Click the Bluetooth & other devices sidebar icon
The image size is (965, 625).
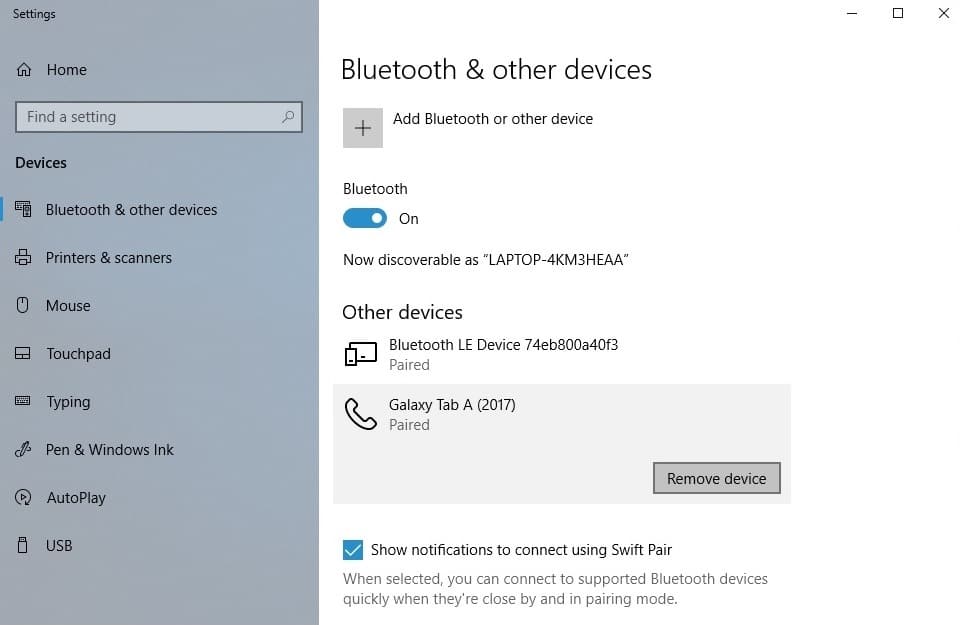[x=23, y=210]
